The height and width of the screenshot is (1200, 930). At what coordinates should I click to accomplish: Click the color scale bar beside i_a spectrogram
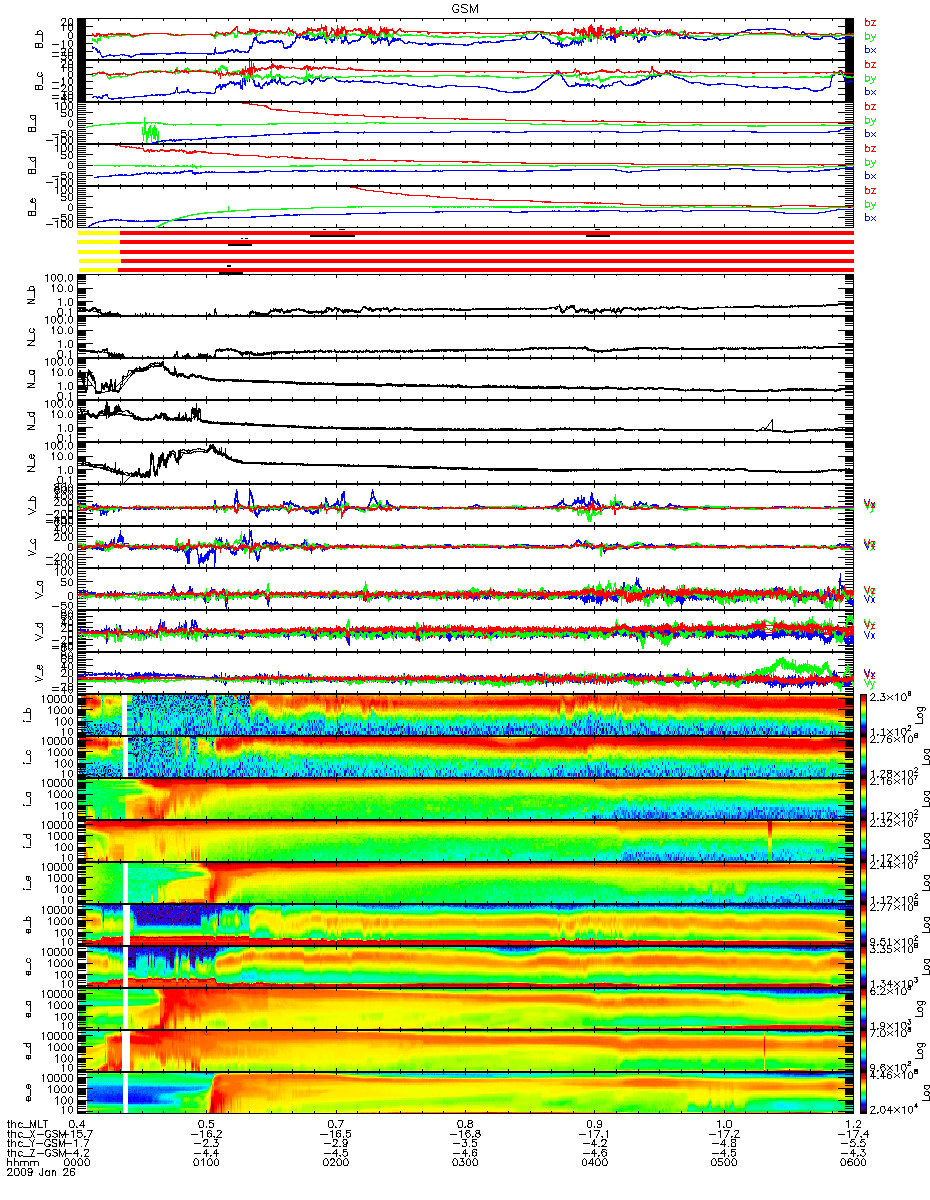pyautogui.click(x=864, y=798)
